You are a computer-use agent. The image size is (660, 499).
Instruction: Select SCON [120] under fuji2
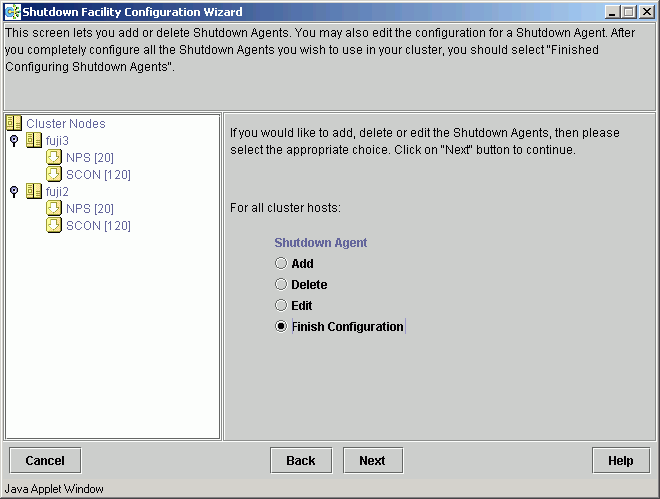[x=98, y=226]
